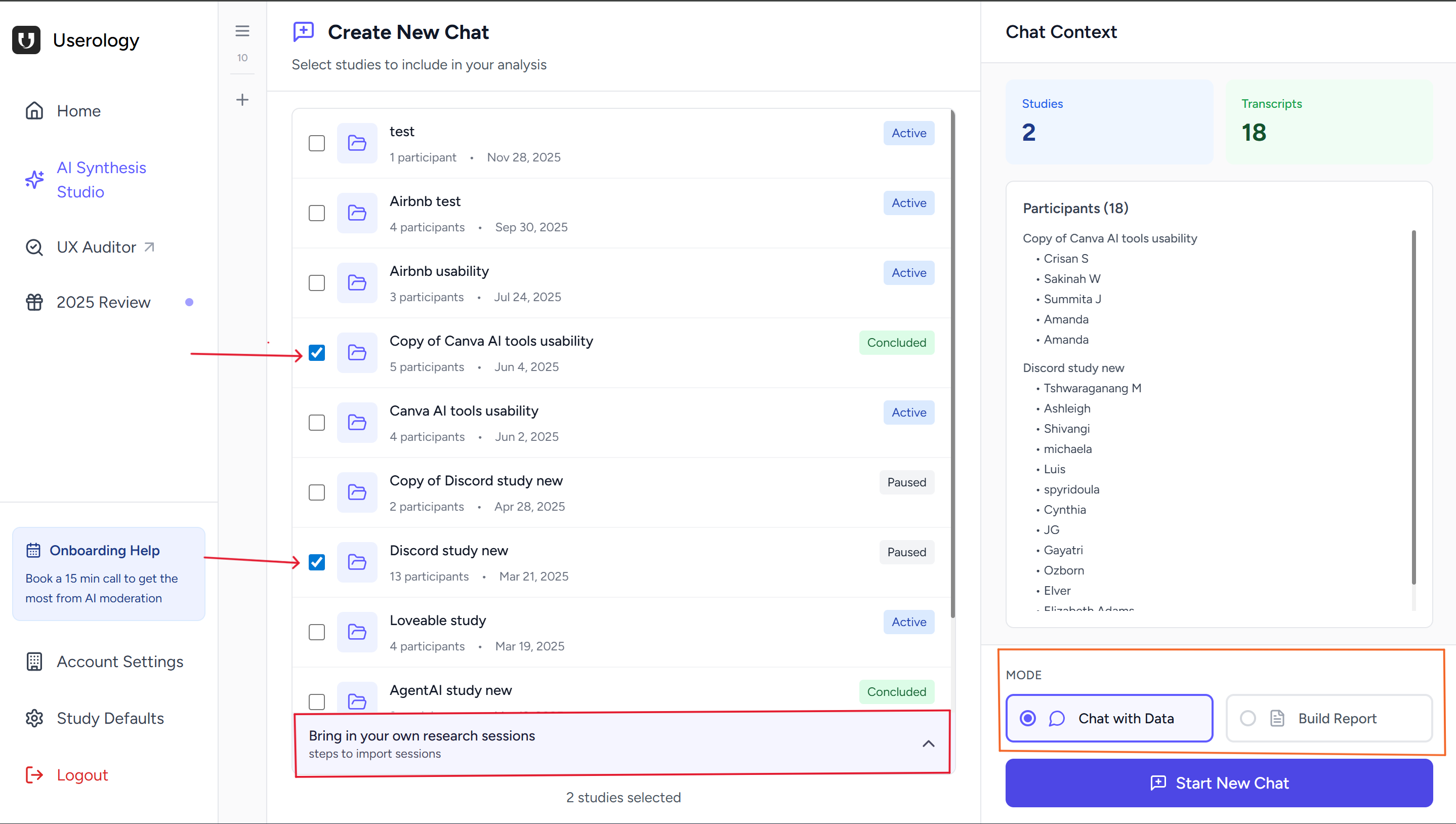
Task: Uncheck the Discord study new checkbox
Action: pos(317,562)
